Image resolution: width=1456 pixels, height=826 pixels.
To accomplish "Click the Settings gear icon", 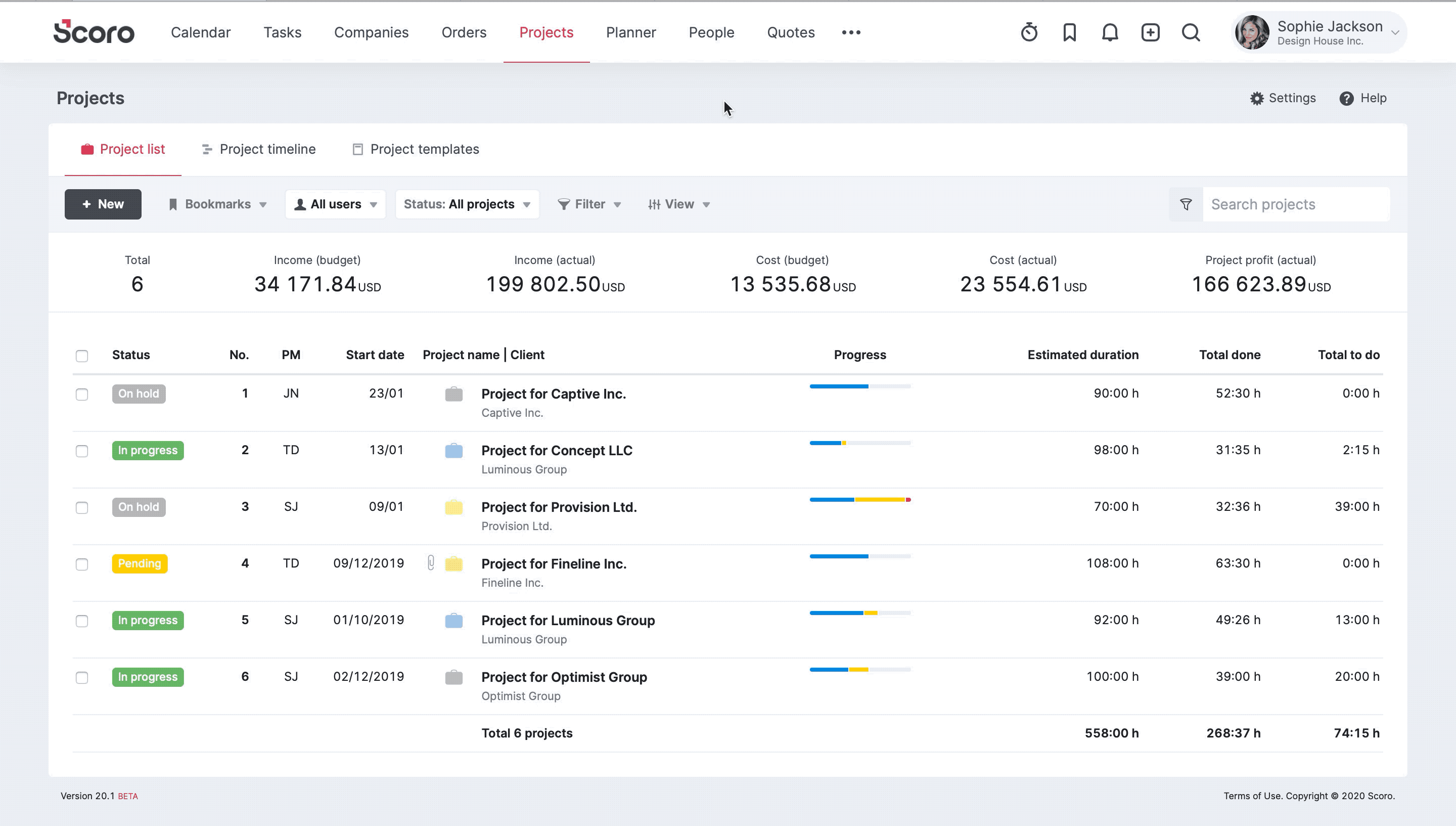I will tap(1257, 98).
